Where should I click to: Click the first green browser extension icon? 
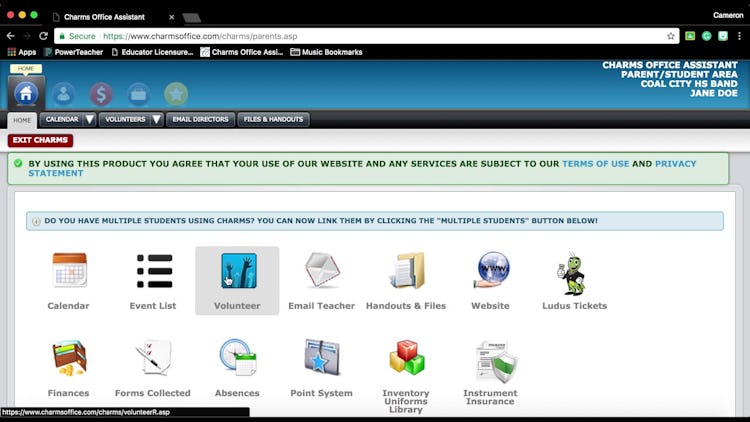690,36
